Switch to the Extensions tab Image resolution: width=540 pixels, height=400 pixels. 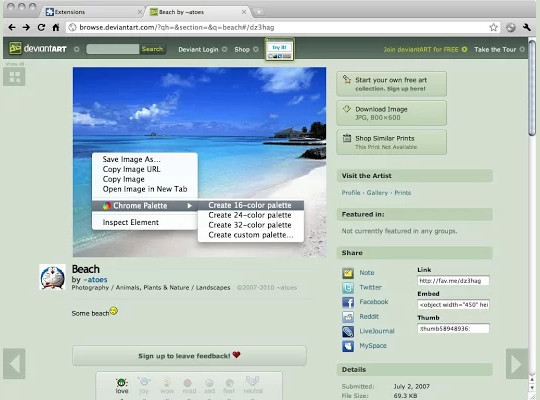coord(93,12)
